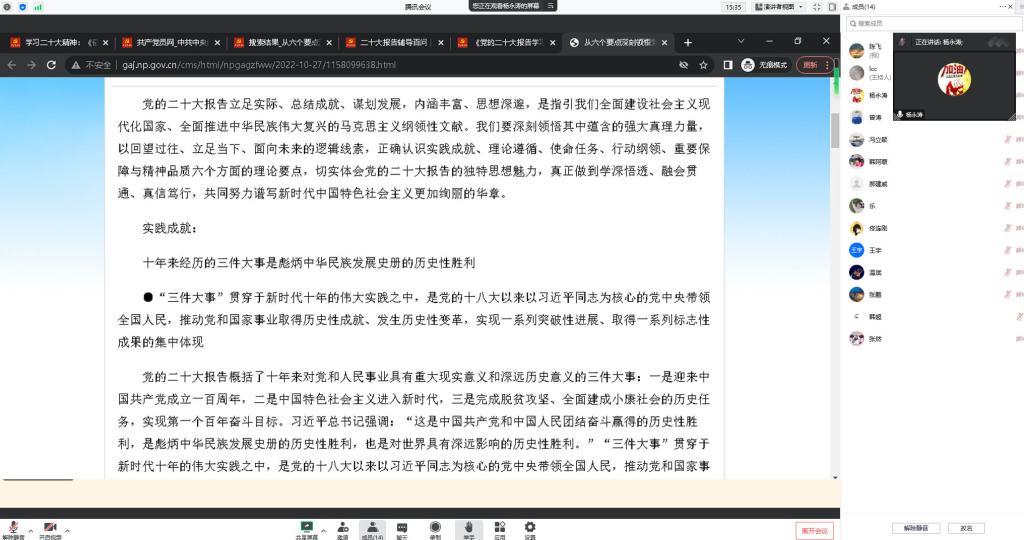Open the invite icon
Screen dimensions: 1024x540
coord(342,527)
